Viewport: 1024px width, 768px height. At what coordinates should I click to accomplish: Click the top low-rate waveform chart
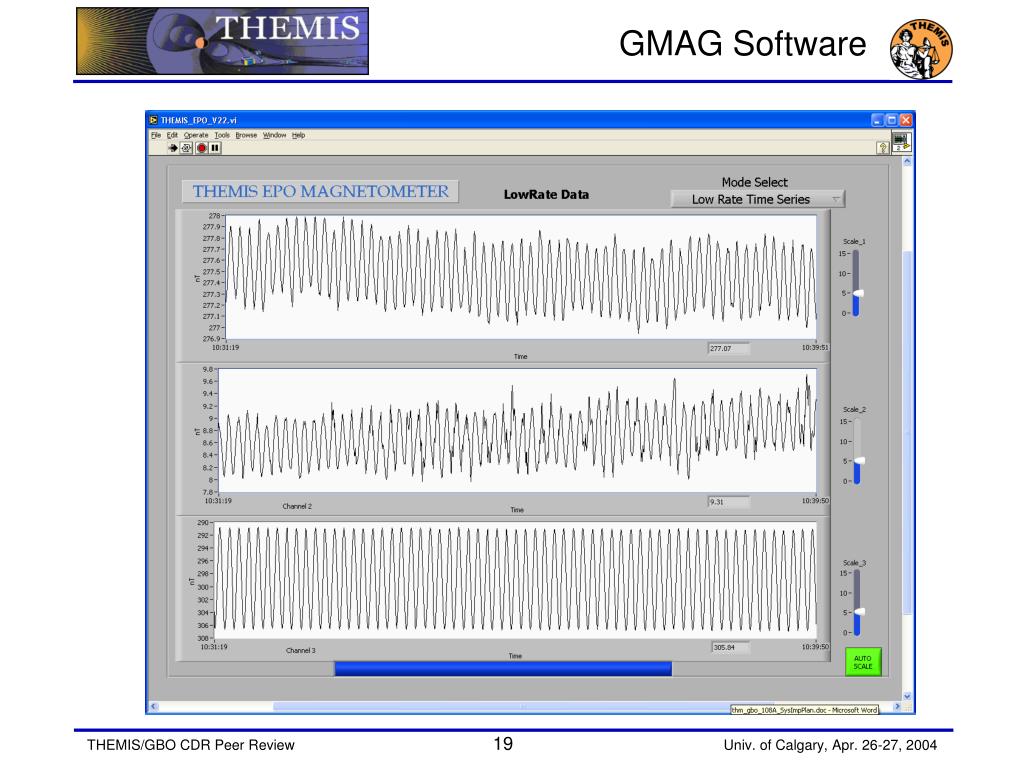520,277
